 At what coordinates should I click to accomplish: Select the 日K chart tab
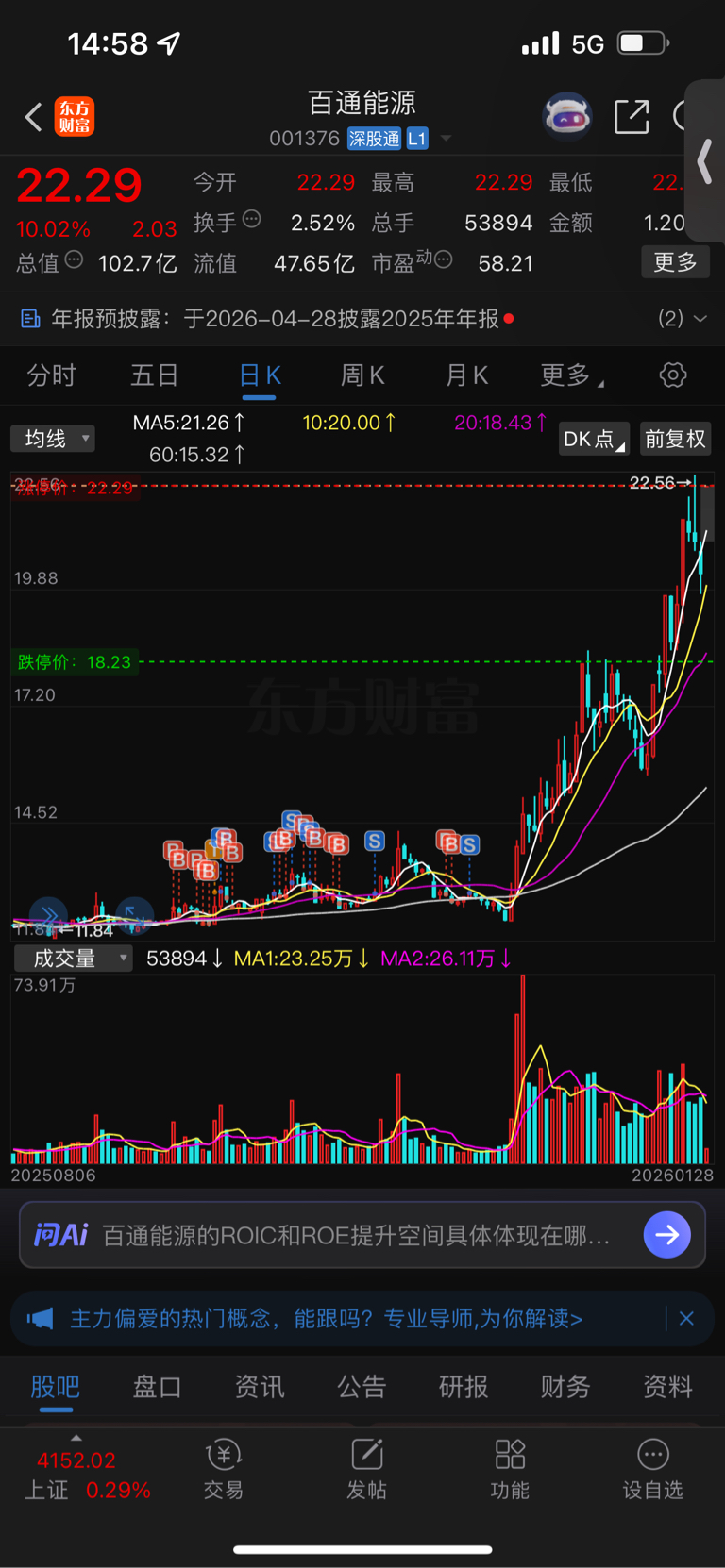click(260, 375)
